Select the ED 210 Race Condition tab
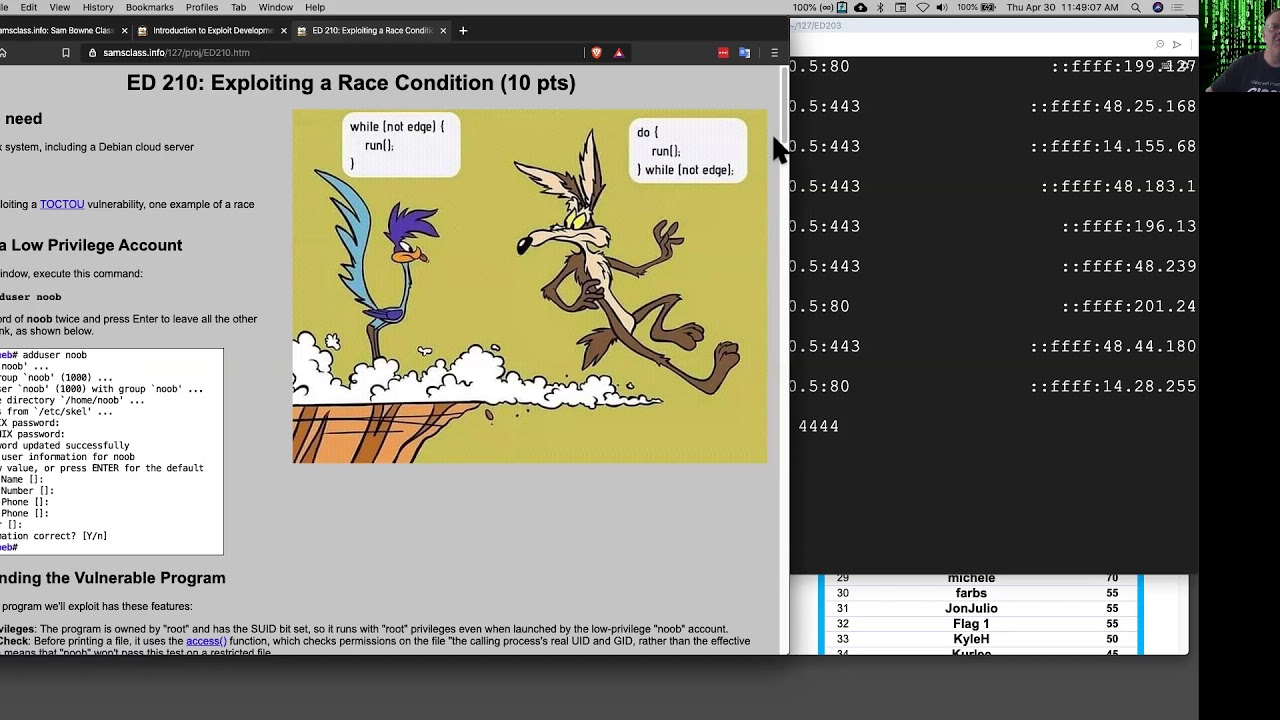1280x720 pixels. click(x=372, y=31)
